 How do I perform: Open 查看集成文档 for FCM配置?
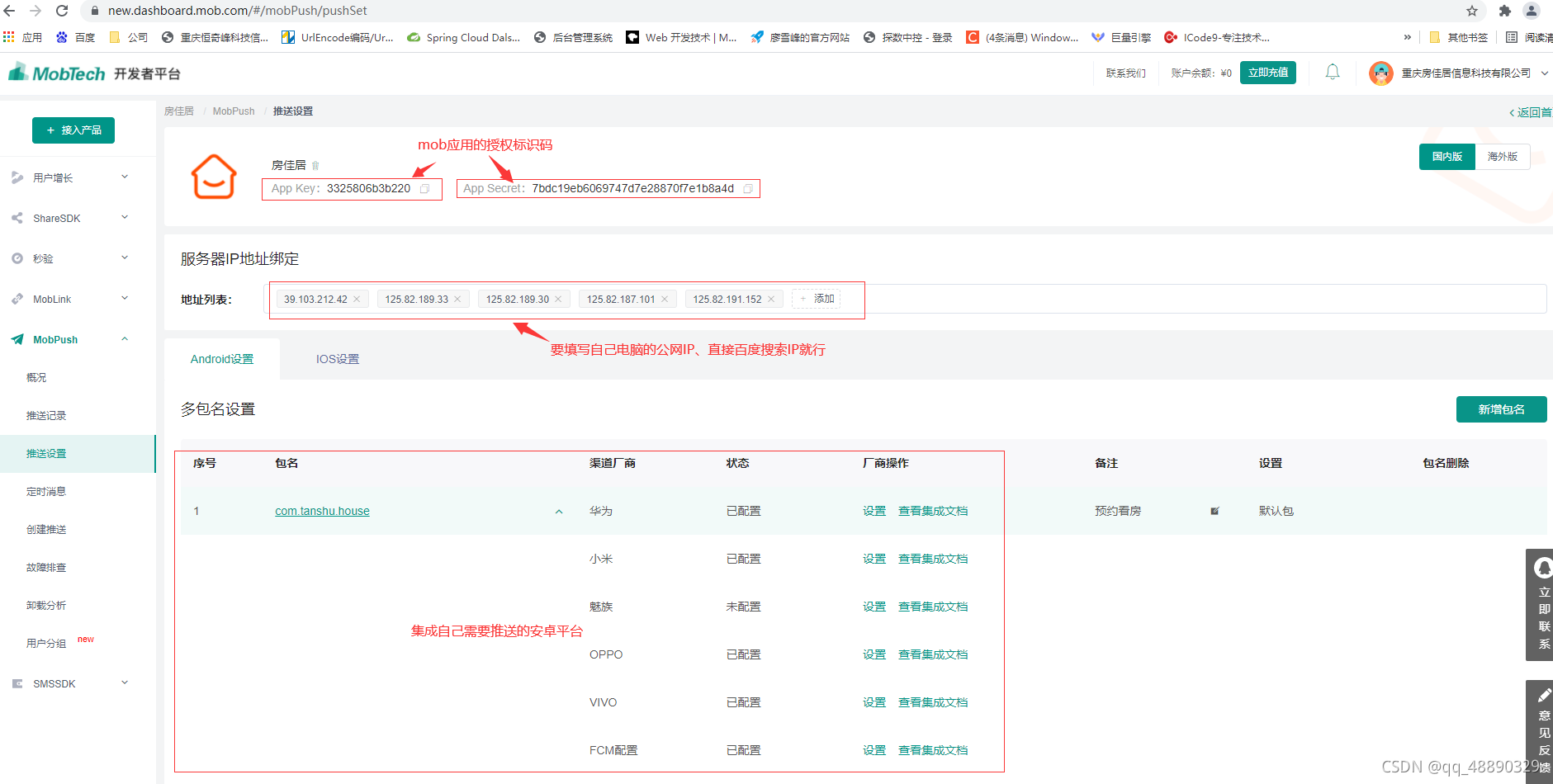(x=933, y=751)
